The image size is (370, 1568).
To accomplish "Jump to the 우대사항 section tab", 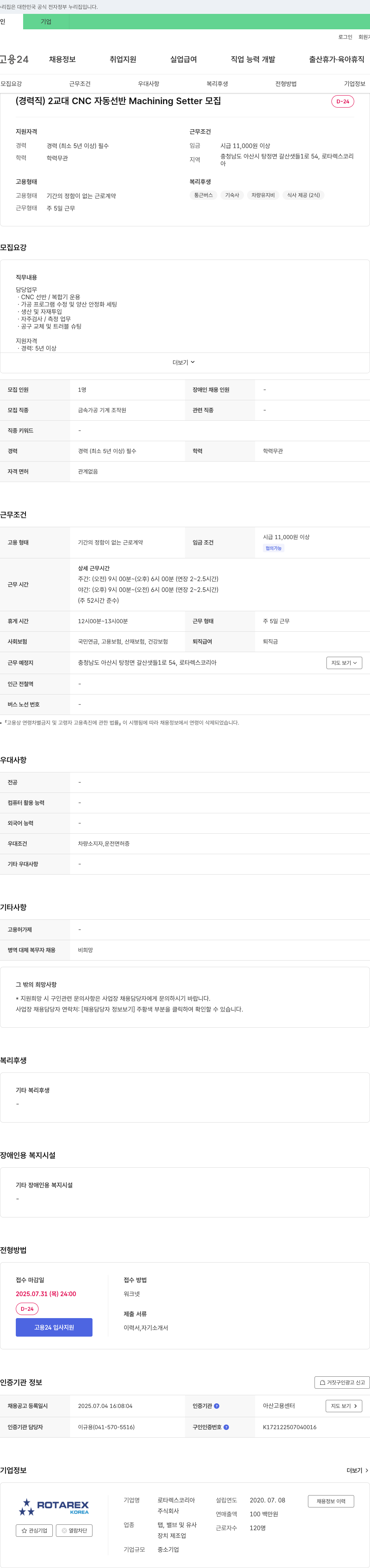I will click(x=148, y=83).
